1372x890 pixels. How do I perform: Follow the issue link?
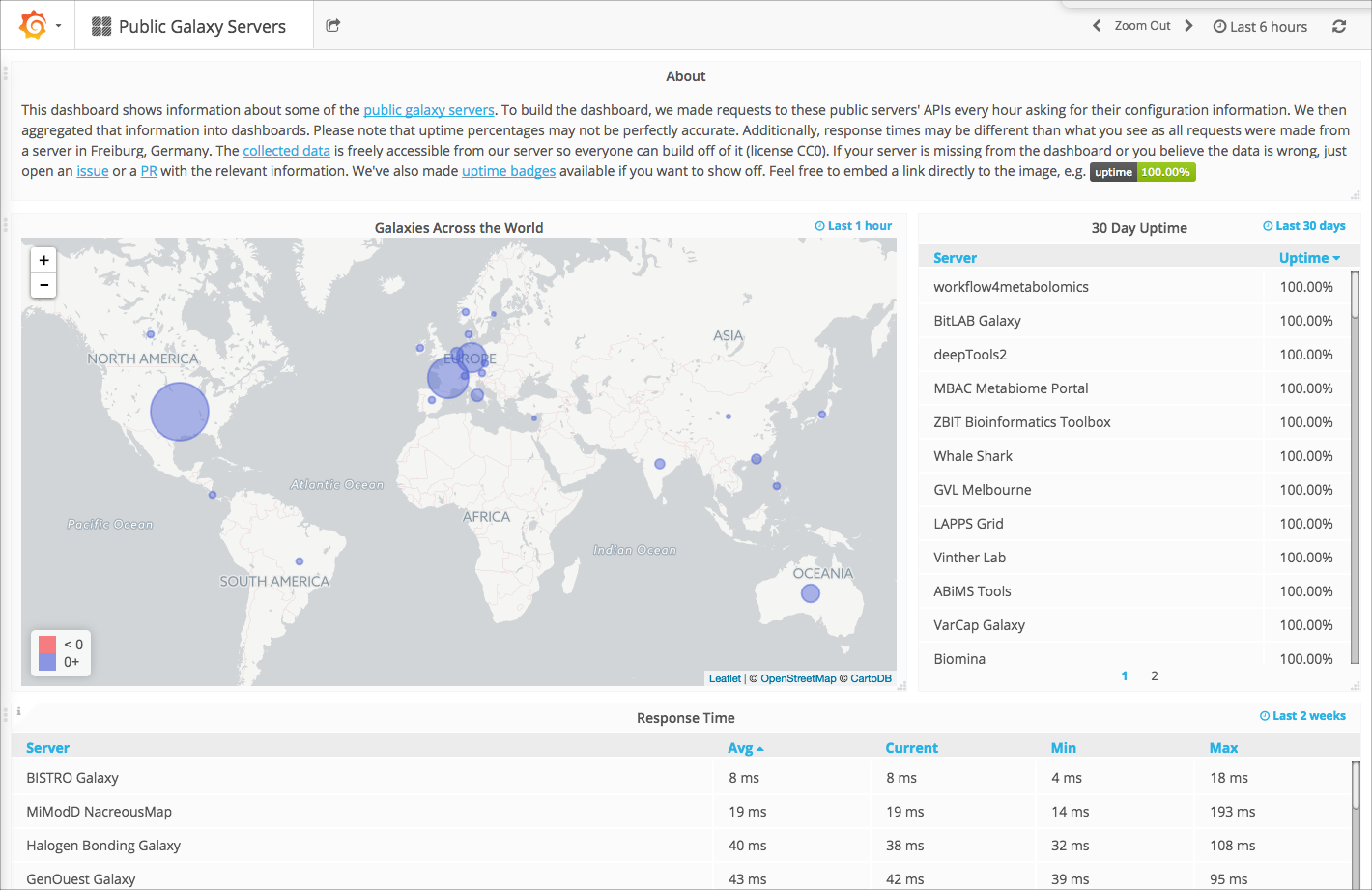(x=93, y=171)
